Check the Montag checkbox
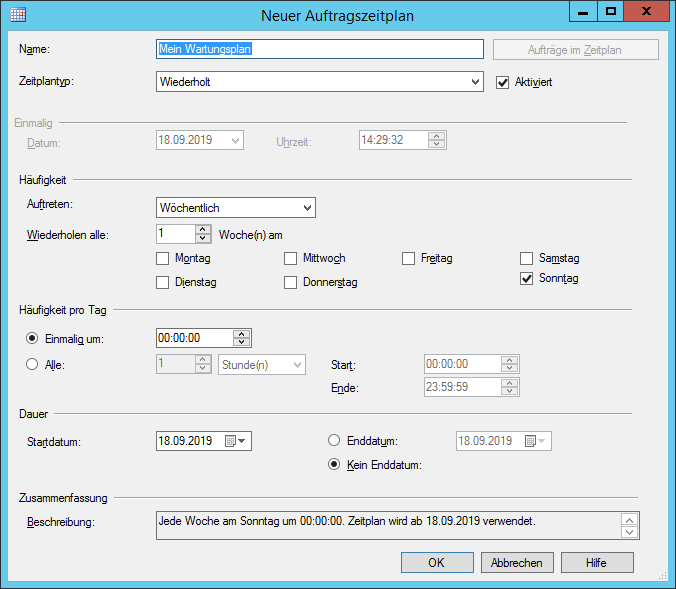The image size is (676, 589). coord(163,258)
